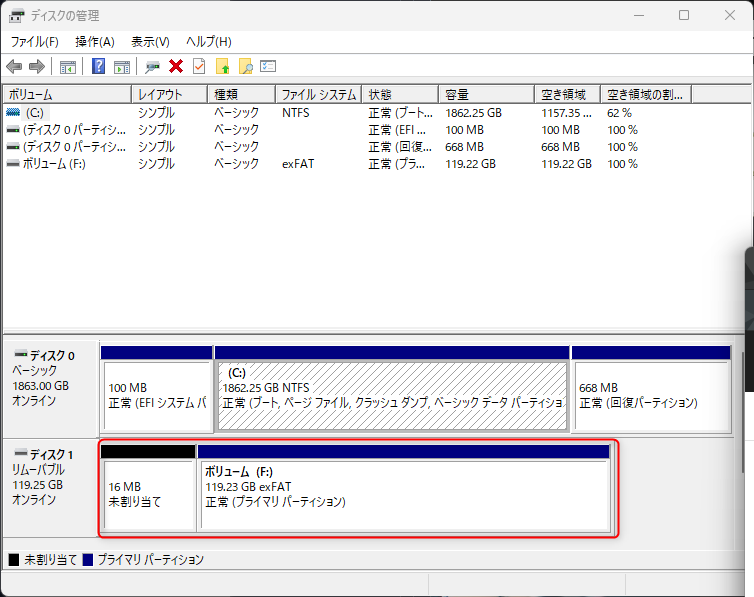
Task: Click the 119.22 GB capacity cell
Action: 470,164
